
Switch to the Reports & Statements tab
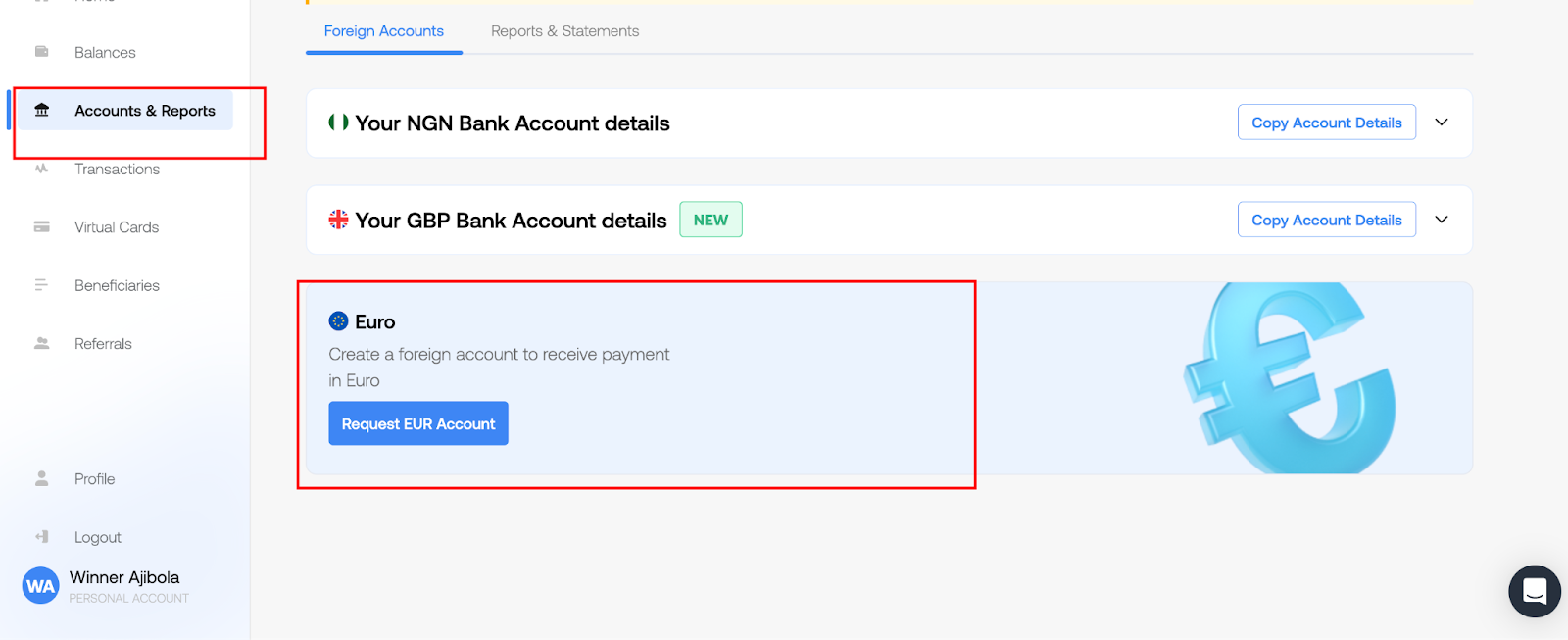coord(563,30)
